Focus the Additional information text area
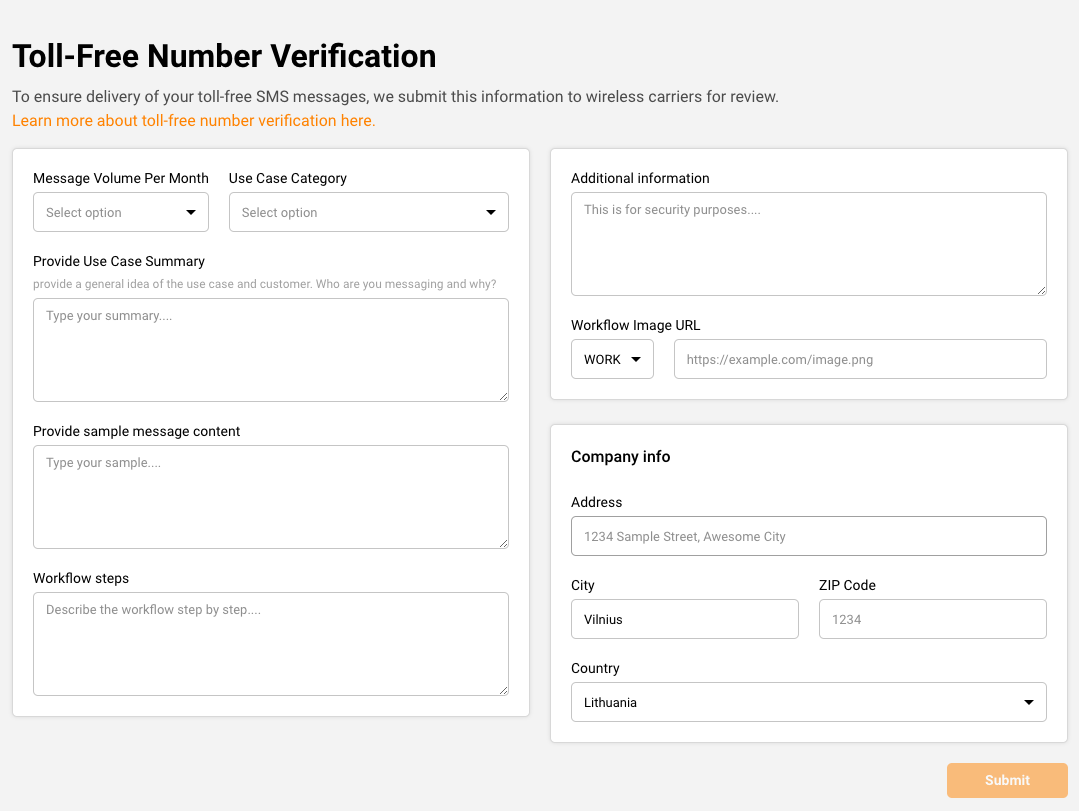 coord(808,243)
